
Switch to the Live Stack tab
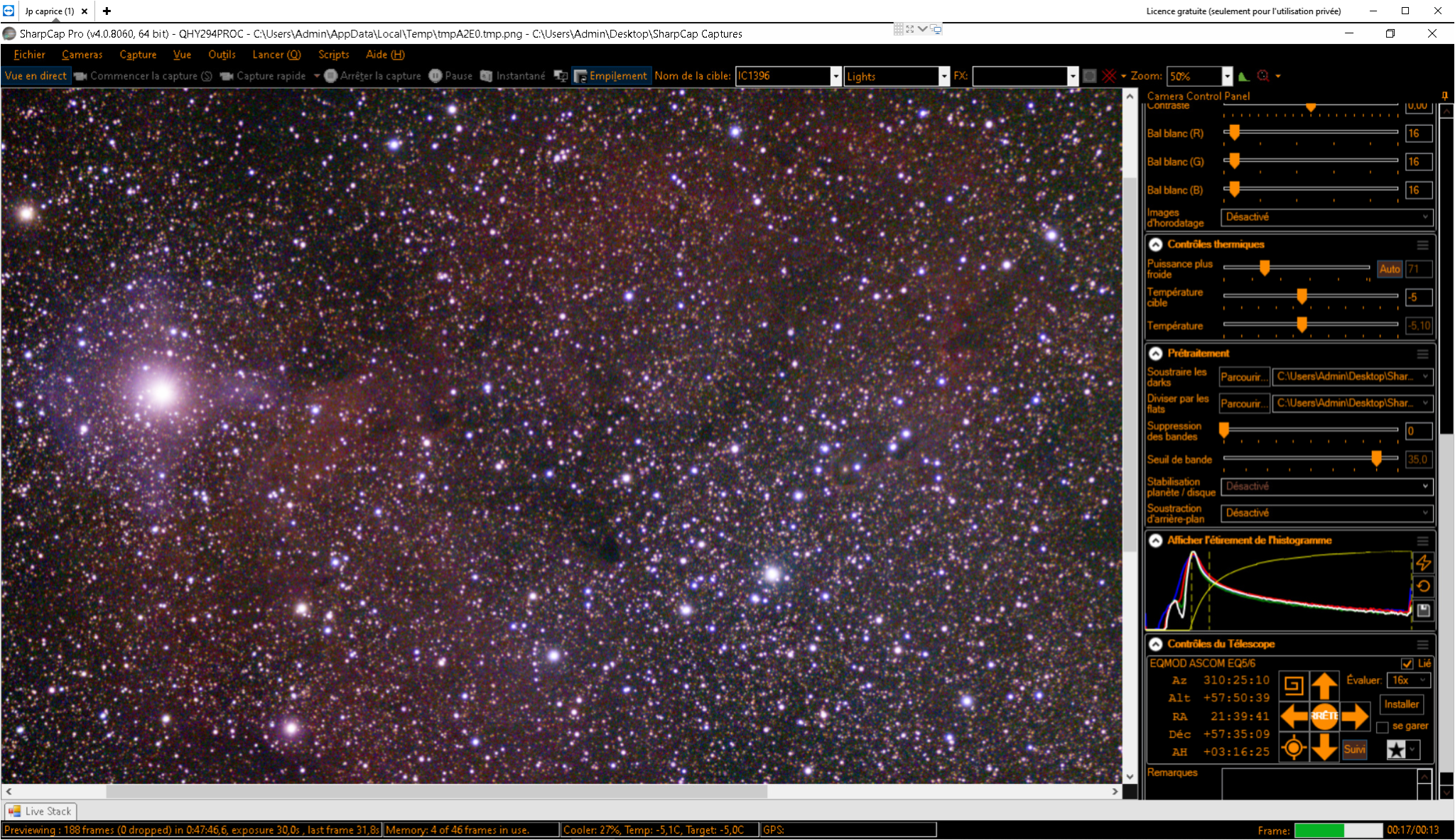click(40, 812)
